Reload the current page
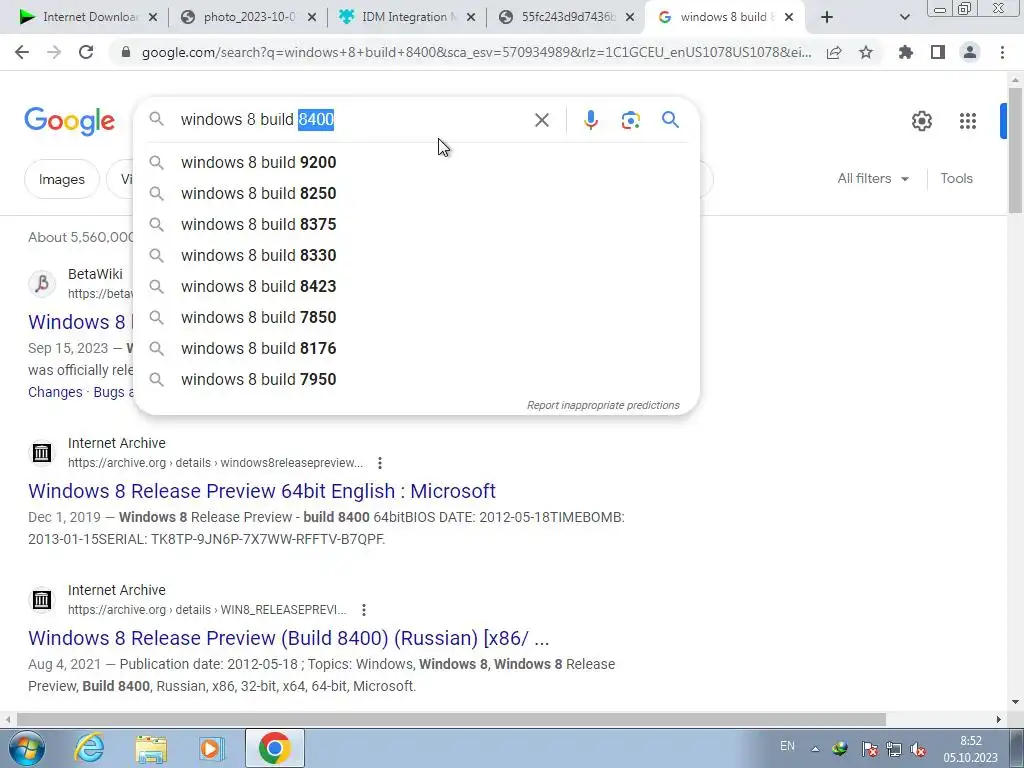Image resolution: width=1024 pixels, height=768 pixels. tap(86, 52)
